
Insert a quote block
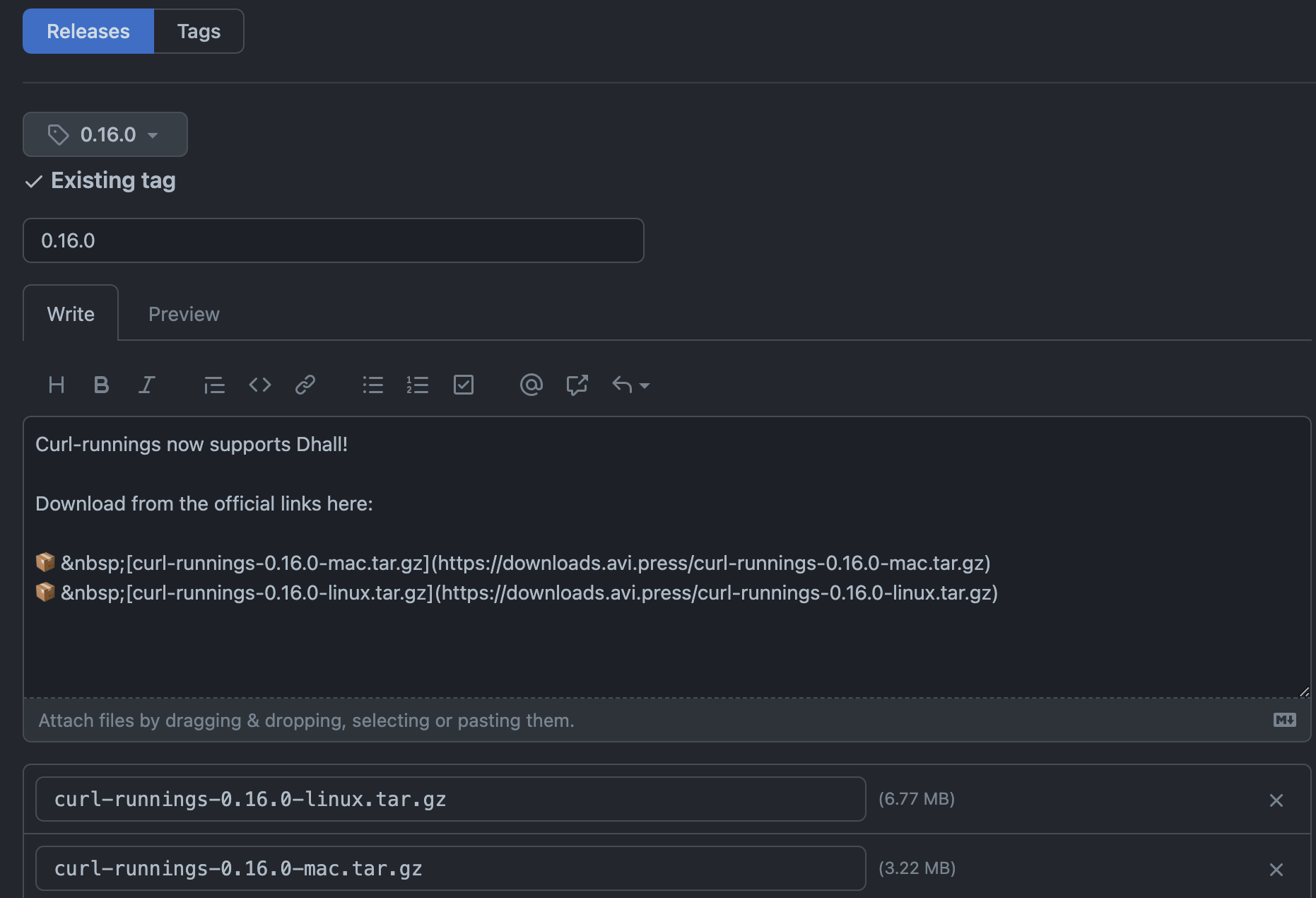click(x=214, y=385)
